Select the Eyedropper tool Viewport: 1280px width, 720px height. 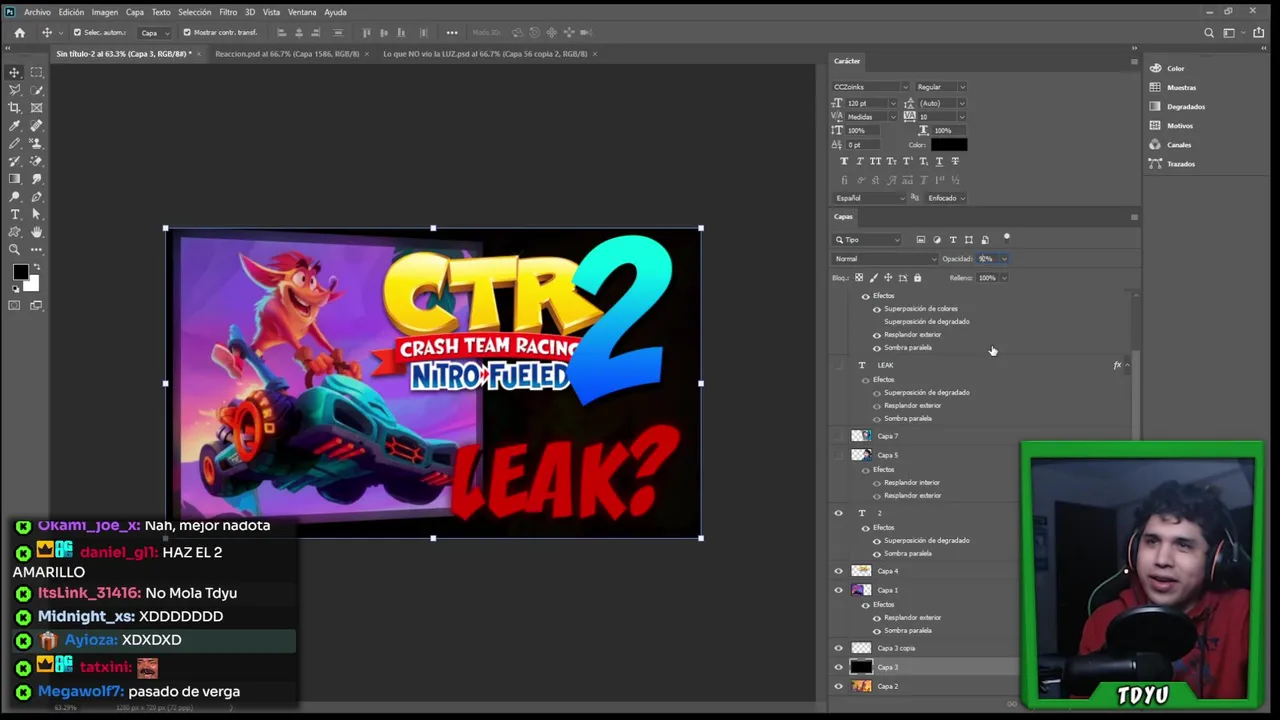tap(15, 126)
